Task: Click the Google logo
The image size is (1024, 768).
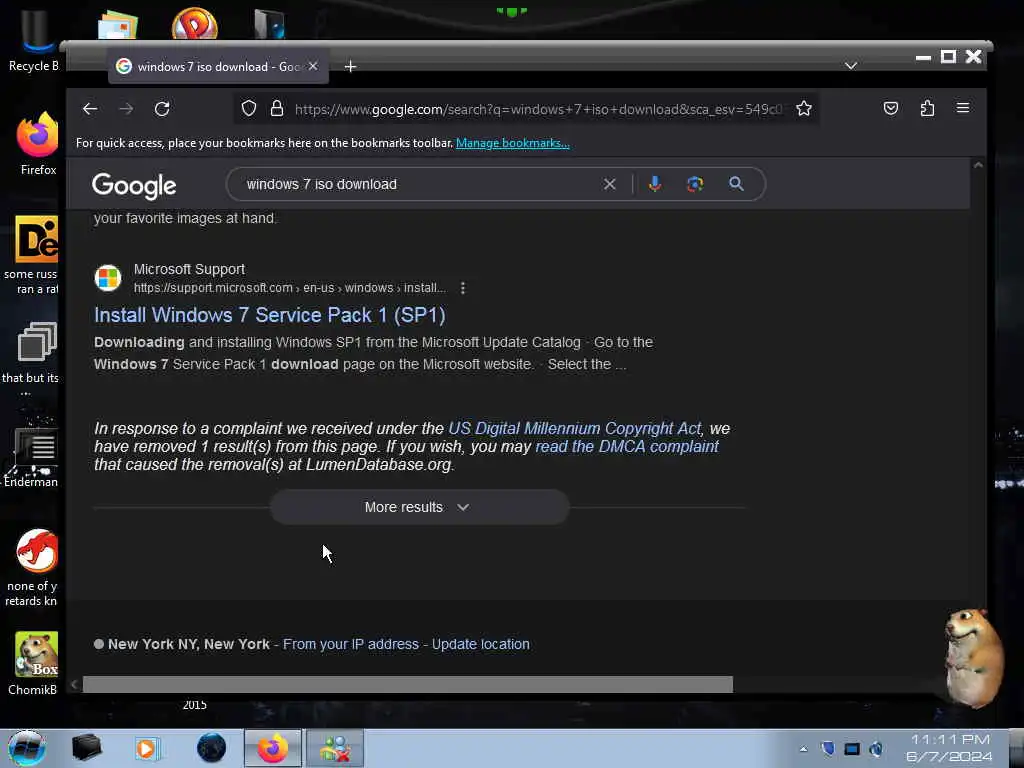Action: click(134, 186)
